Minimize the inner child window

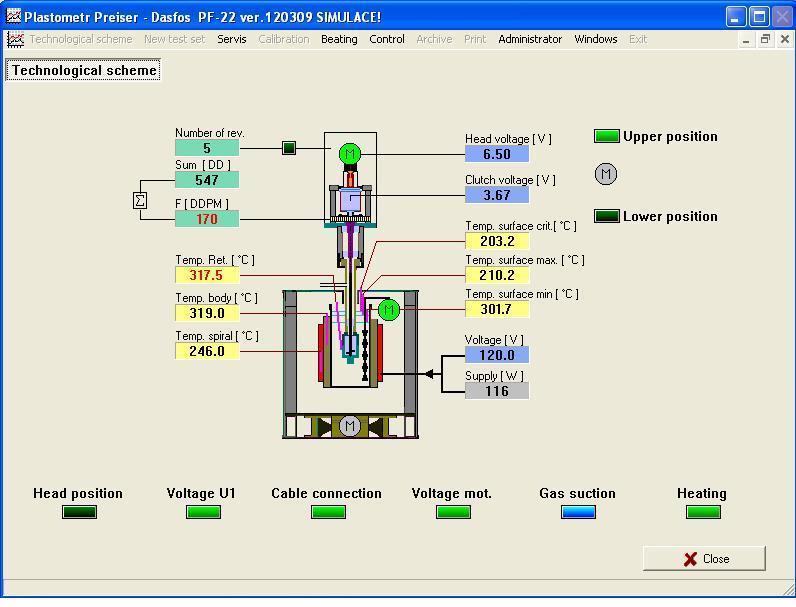point(746,40)
